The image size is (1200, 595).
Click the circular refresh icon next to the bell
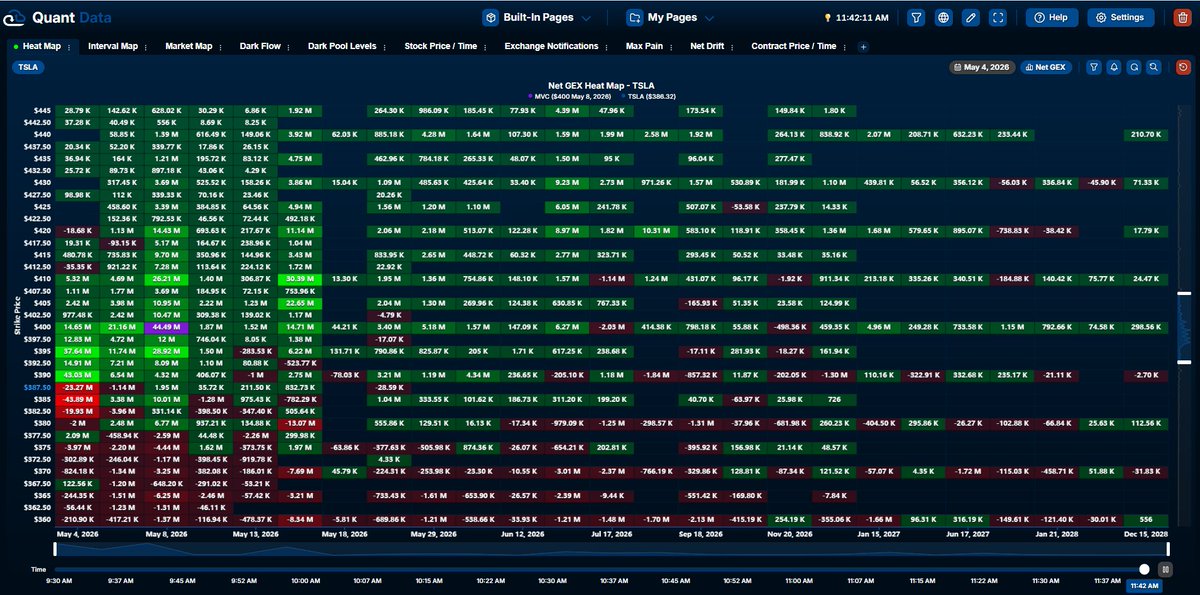(x=1134, y=67)
